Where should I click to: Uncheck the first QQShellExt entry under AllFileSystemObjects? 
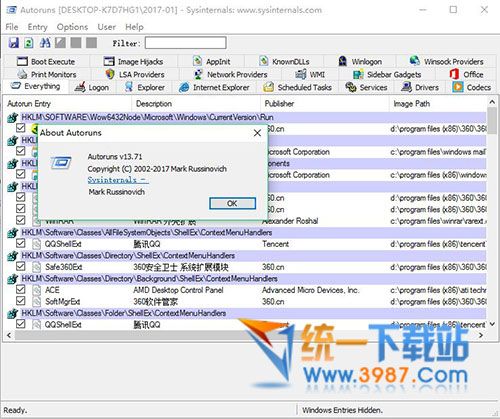point(21,243)
